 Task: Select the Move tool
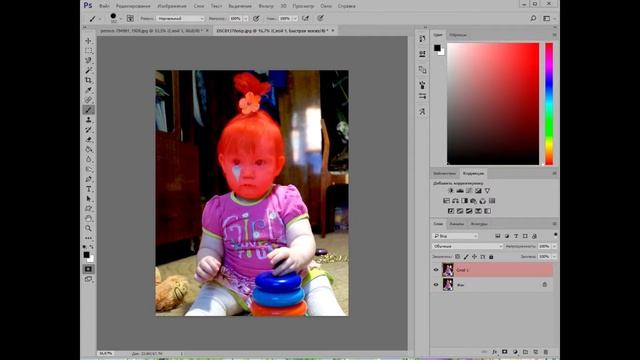coord(89,41)
